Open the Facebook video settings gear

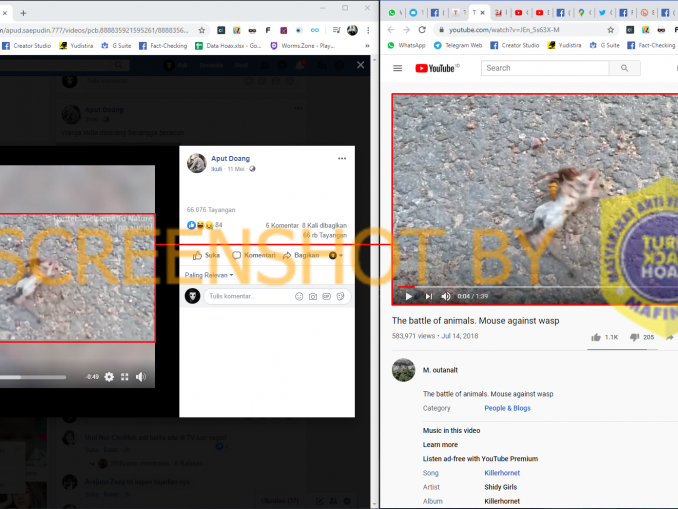tap(109, 377)
